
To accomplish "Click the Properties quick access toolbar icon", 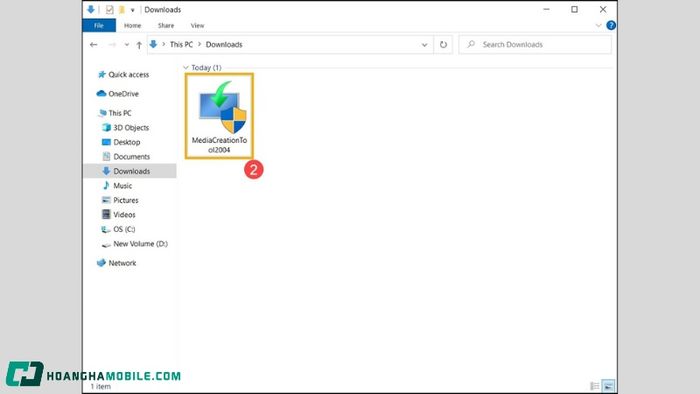I will [109, 9].
